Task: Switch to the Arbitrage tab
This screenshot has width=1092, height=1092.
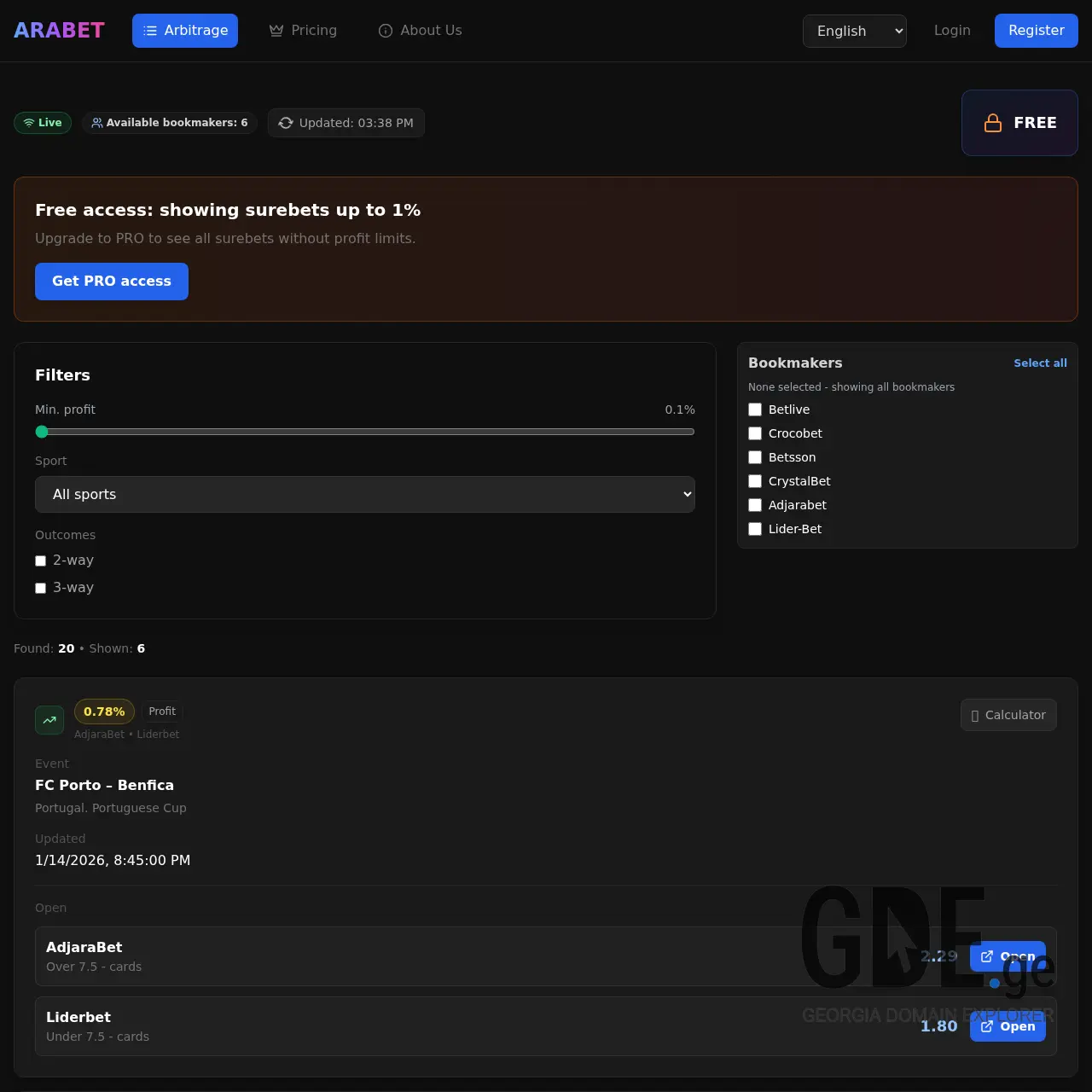Action: coord(185,31)
